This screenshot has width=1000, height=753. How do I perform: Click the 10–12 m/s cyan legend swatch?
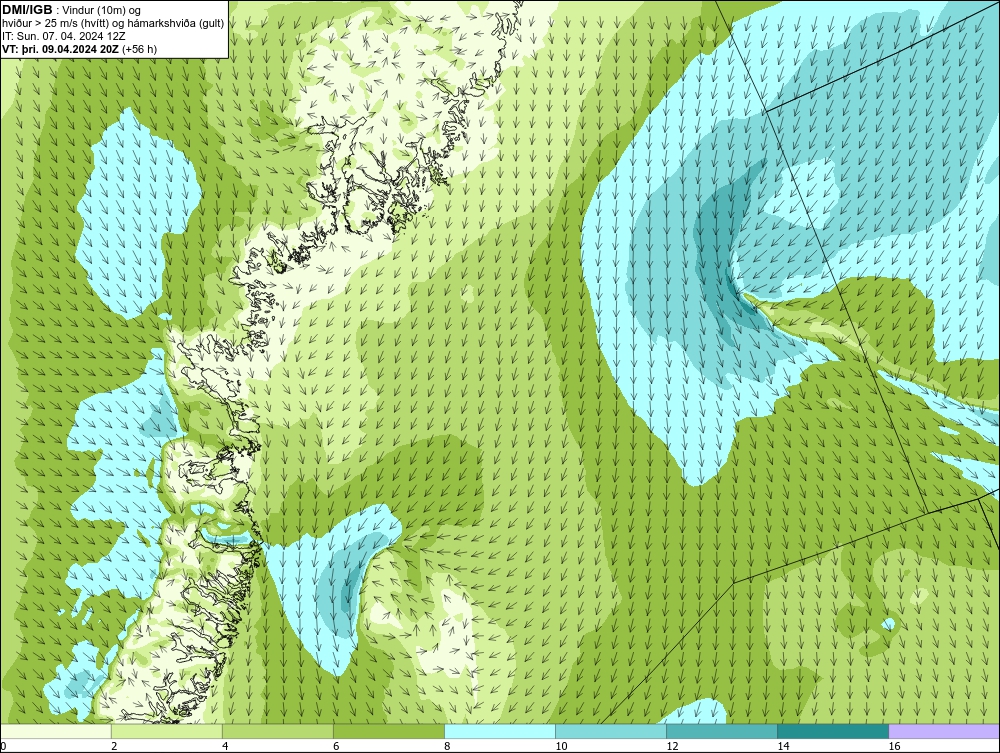(x=611, y=731)
